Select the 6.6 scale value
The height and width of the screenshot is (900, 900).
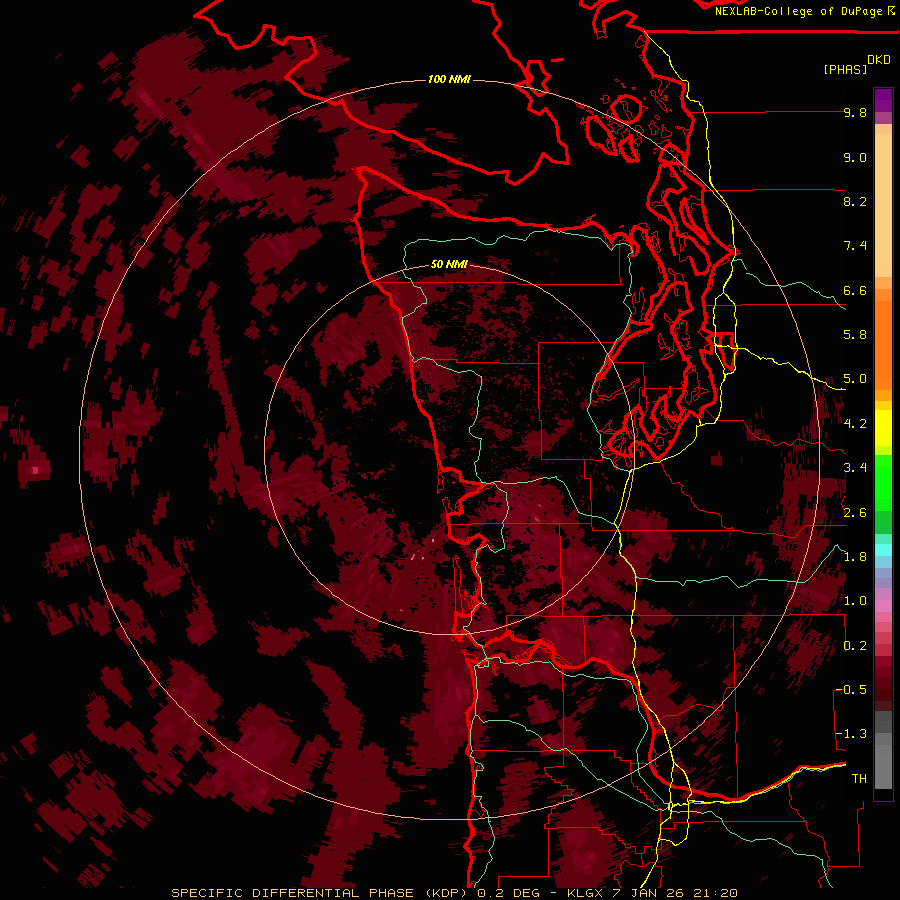855,291
